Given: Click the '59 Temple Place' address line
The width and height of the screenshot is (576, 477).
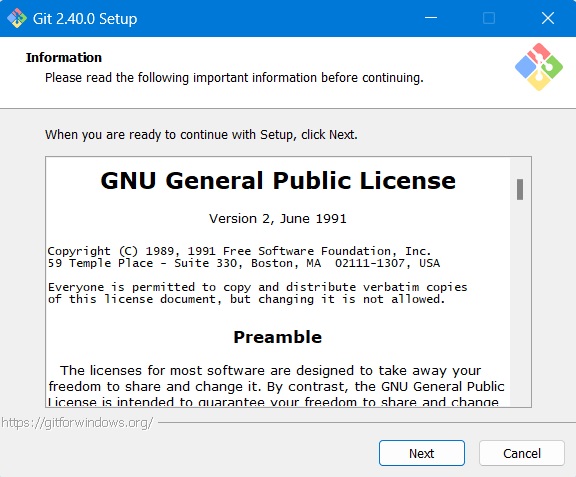Looking at the screenshot, I should (244, 263).
